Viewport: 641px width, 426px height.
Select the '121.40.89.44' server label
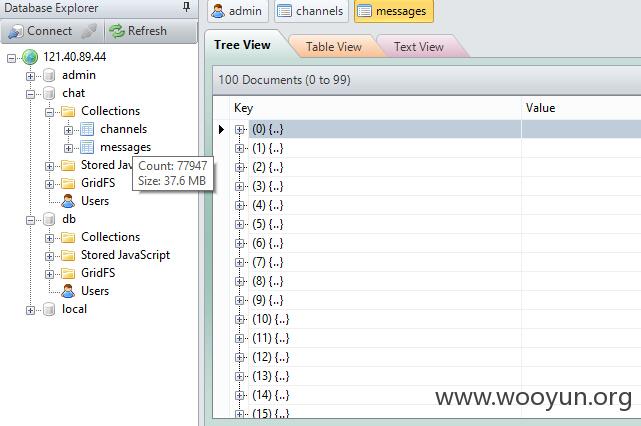pyautogui.click(x=74, y=57)
